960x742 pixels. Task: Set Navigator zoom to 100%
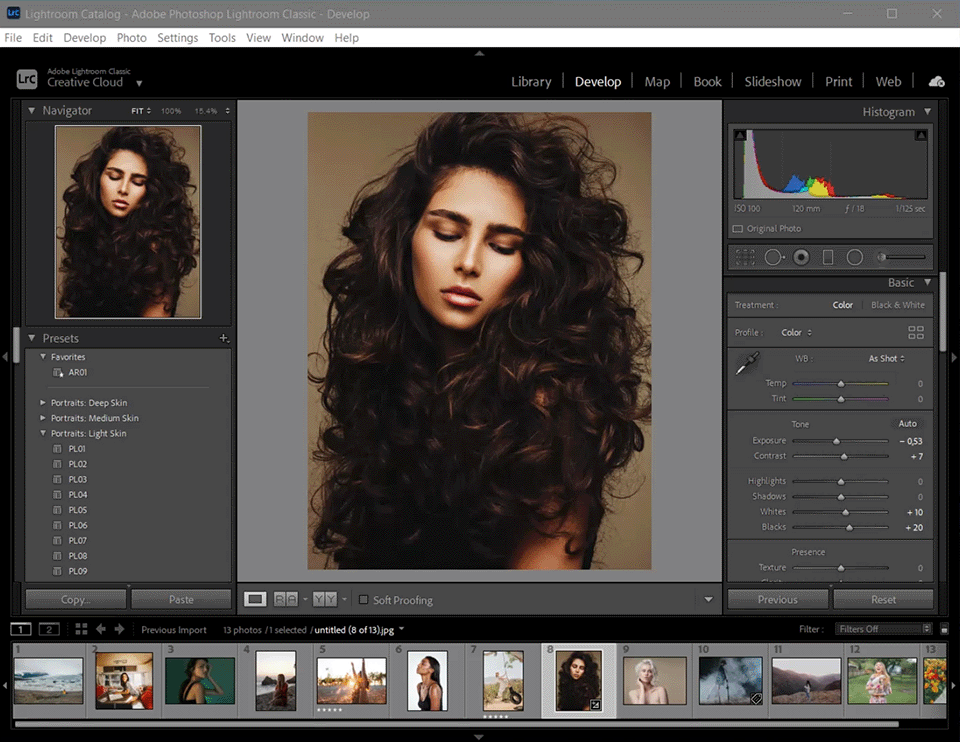(171, 111)
